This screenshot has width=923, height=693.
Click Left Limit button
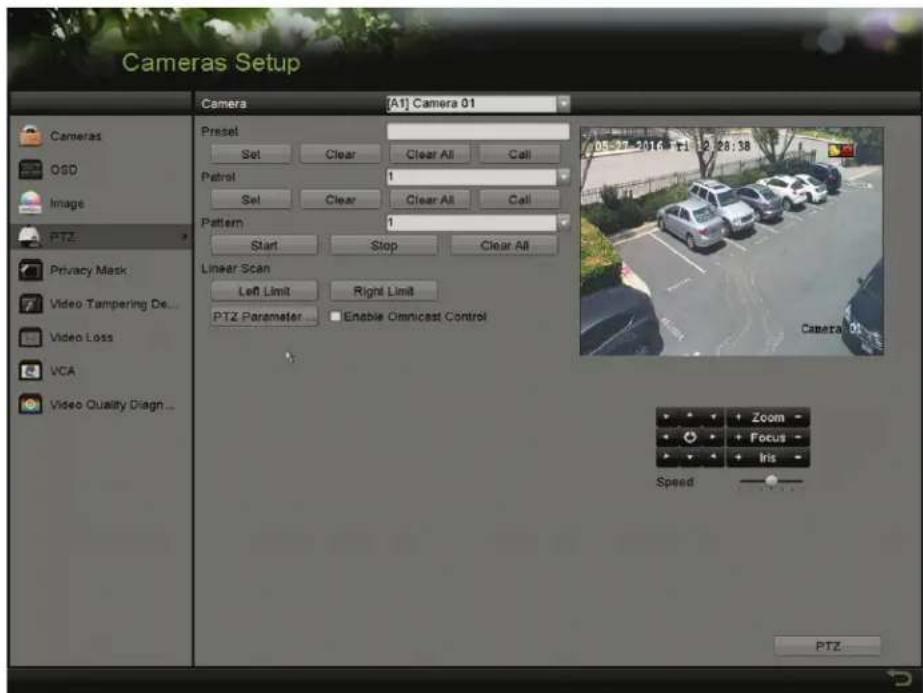click(x=264, y=291)
